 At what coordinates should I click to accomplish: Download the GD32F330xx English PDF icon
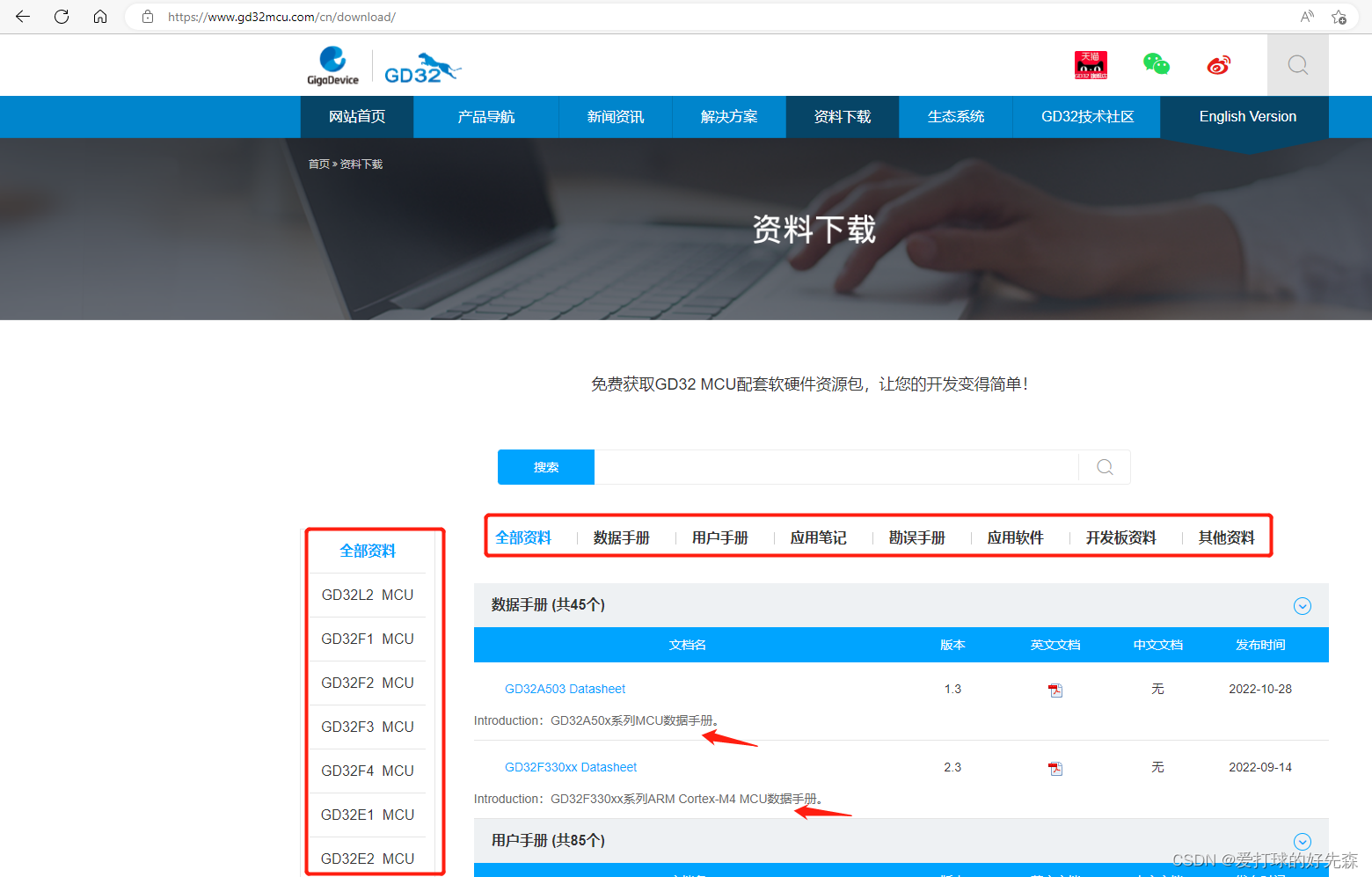coord(1055,768)
